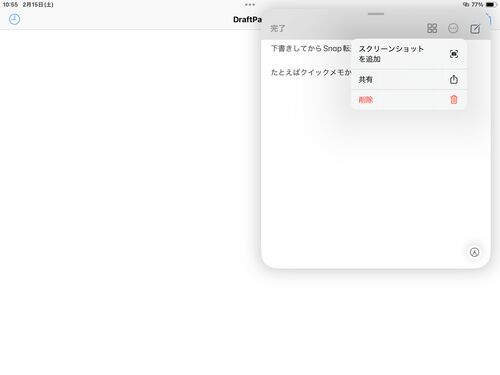Tap the 10:55 clock in status bar
Image resolution: width=500 pixels, height=375 pixels.
tap(10, 5)
